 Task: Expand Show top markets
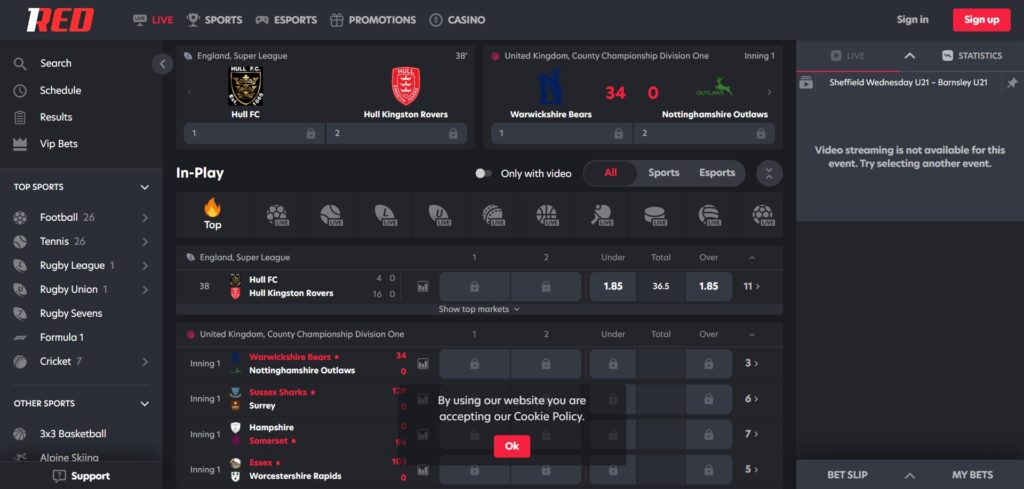click(x=479, y=310)
